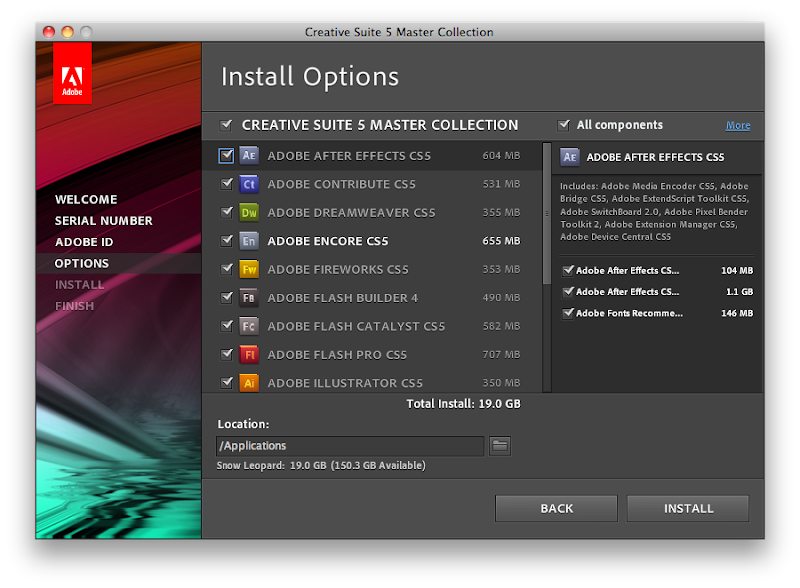Viewport: 800px width, 588px height.
Task: Select the ADOBE ENCORE CS5 row text
Action: (x=328, y=241)
